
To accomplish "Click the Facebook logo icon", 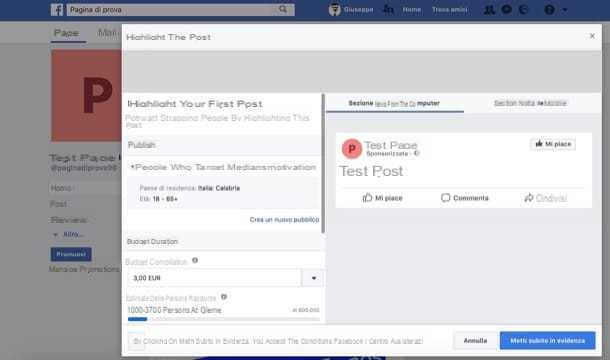I will click(57, 9).
